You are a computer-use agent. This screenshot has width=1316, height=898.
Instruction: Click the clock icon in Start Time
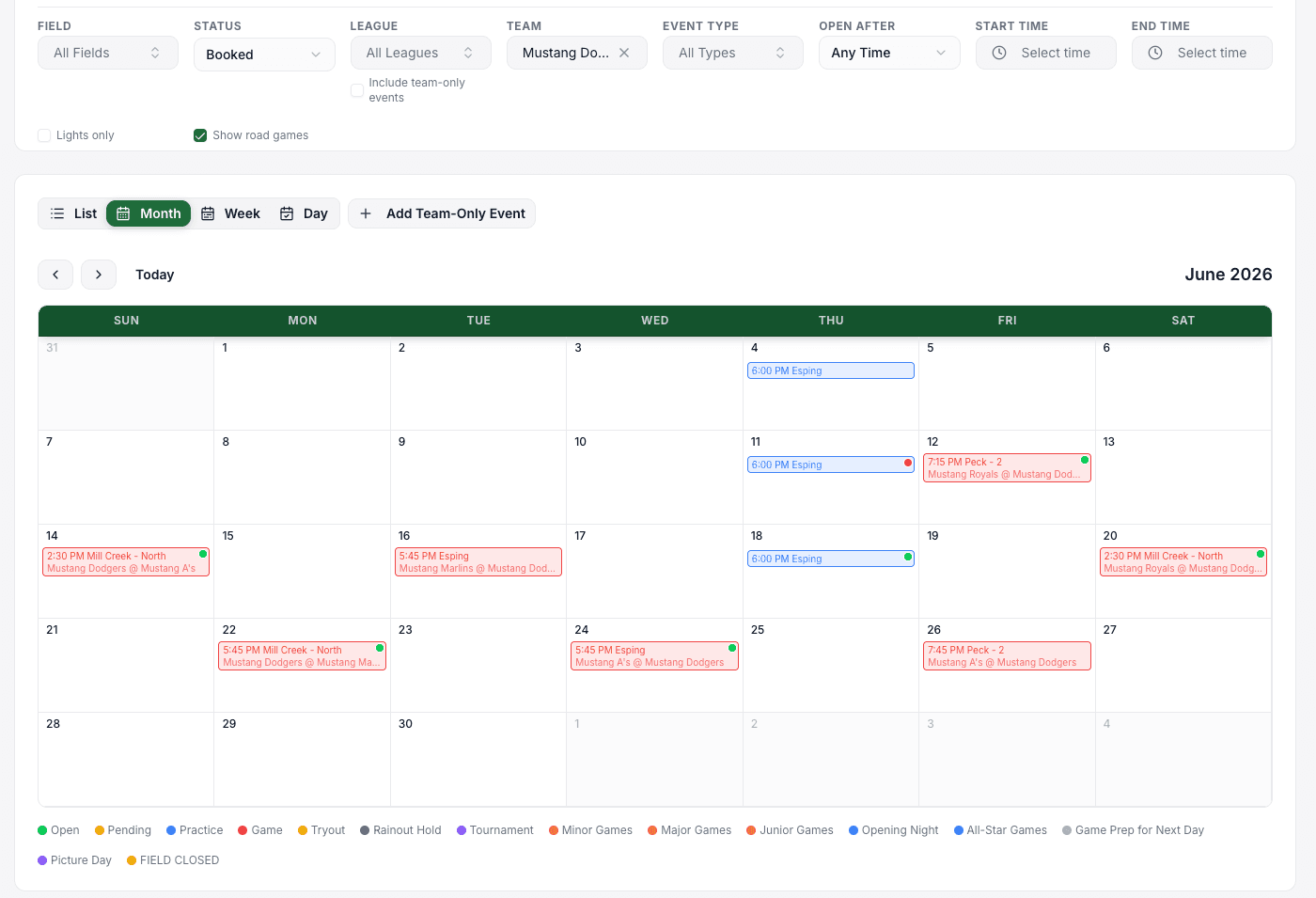[x=999, y=53]
